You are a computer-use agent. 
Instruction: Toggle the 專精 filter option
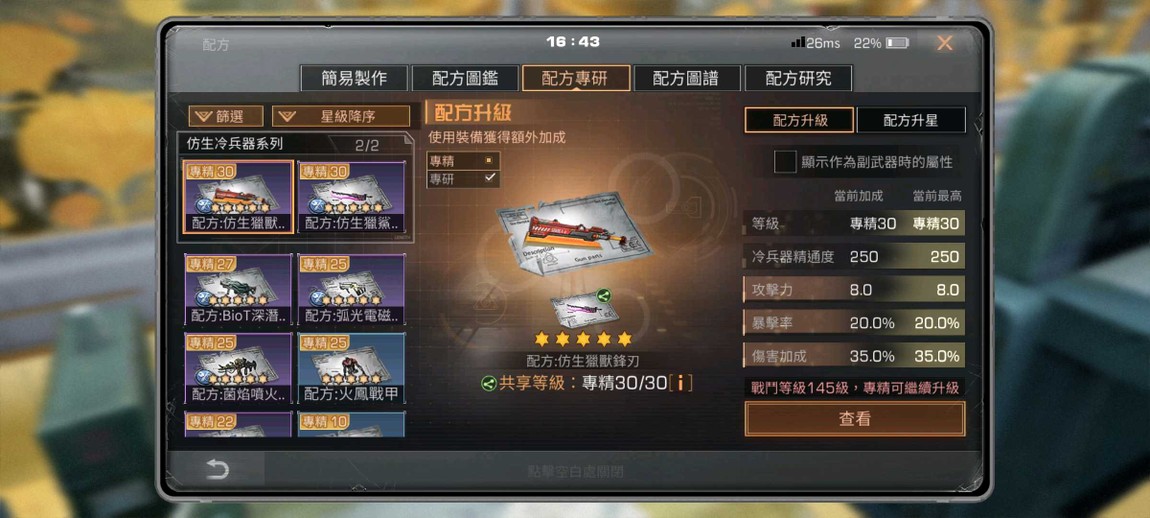pos(464,161)
